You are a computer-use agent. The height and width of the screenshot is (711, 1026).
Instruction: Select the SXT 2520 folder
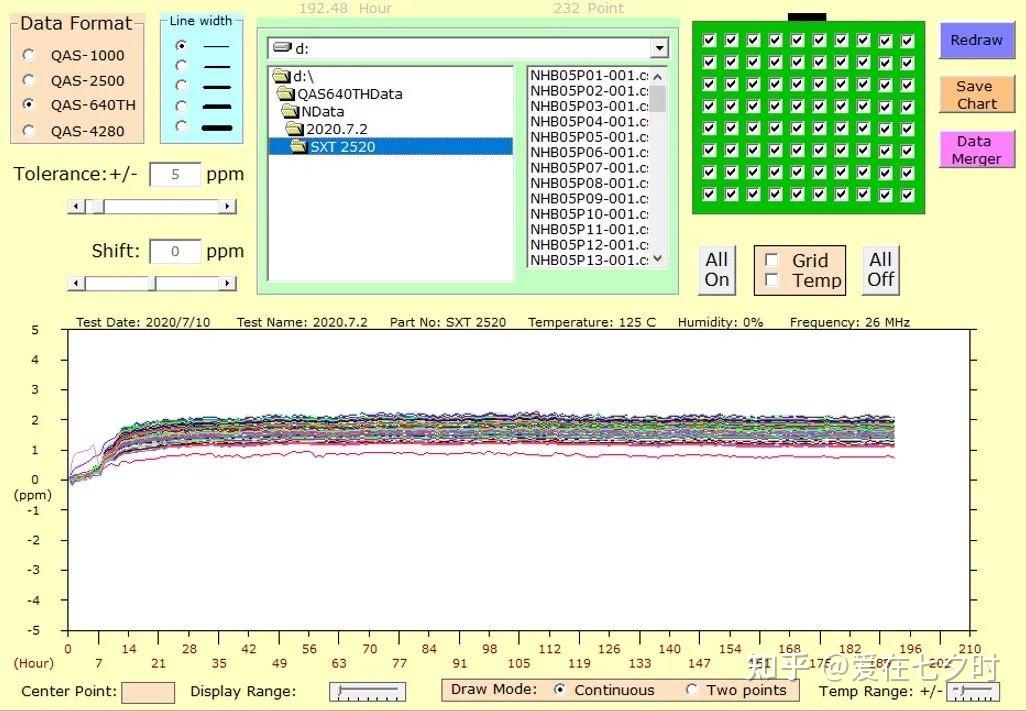click(391, 147)
